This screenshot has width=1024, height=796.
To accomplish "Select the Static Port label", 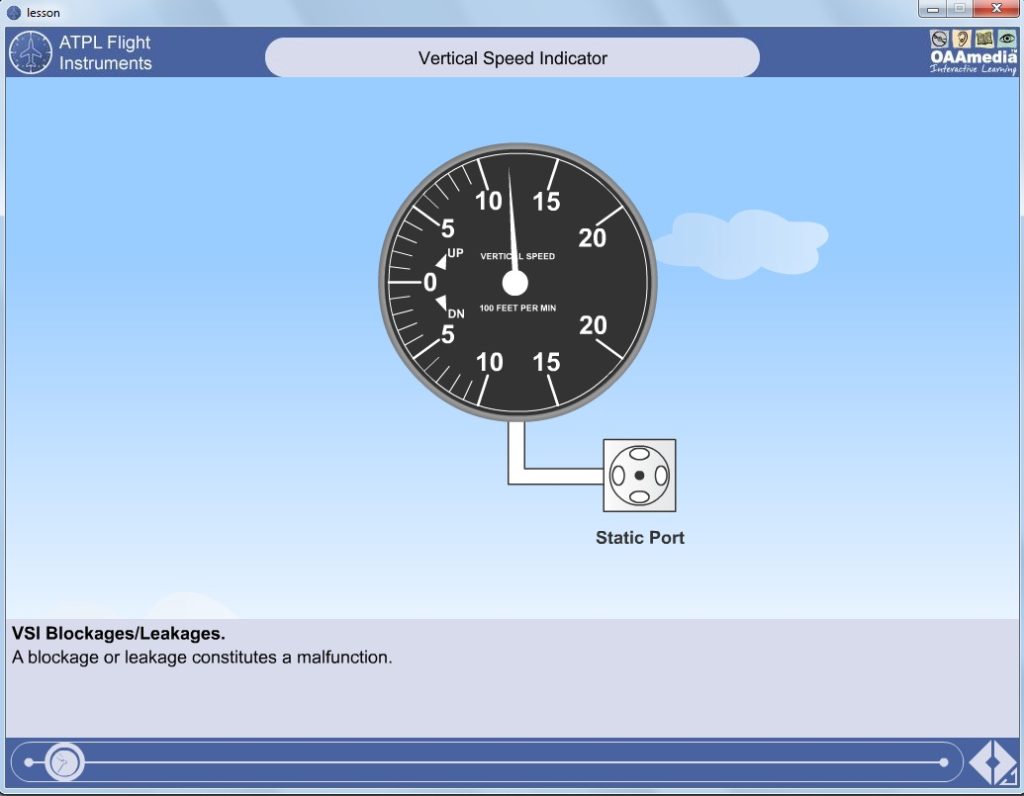I will pos(640,537).
